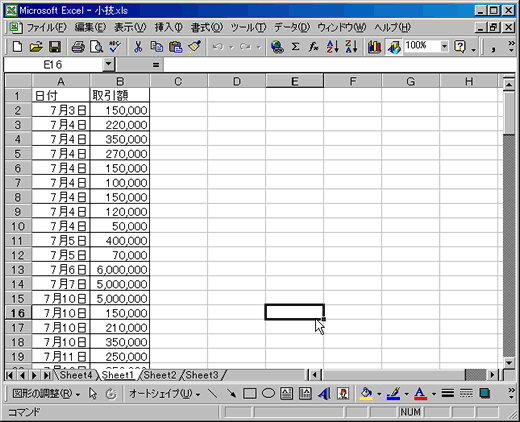Launch the Chart Wizard icon
The height and width of the screenshot is (422, 520).
tap(374, 47)
